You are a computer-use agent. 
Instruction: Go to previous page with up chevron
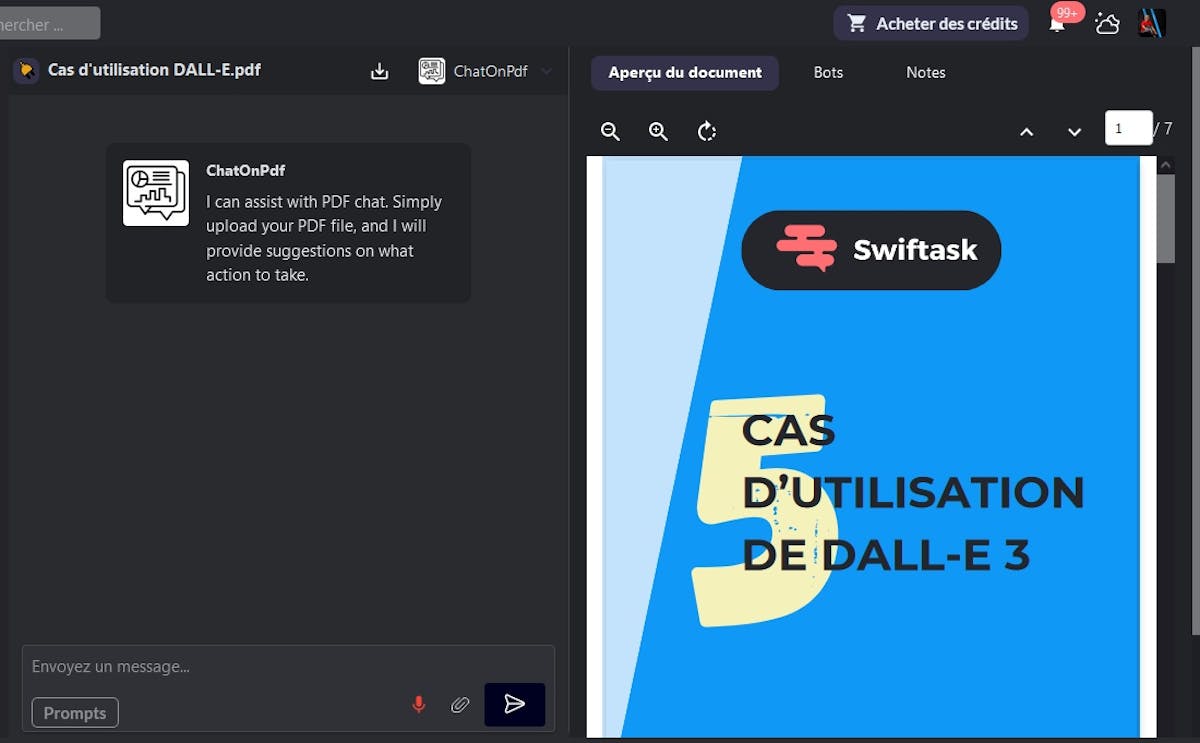click(x=1026, y=131)
